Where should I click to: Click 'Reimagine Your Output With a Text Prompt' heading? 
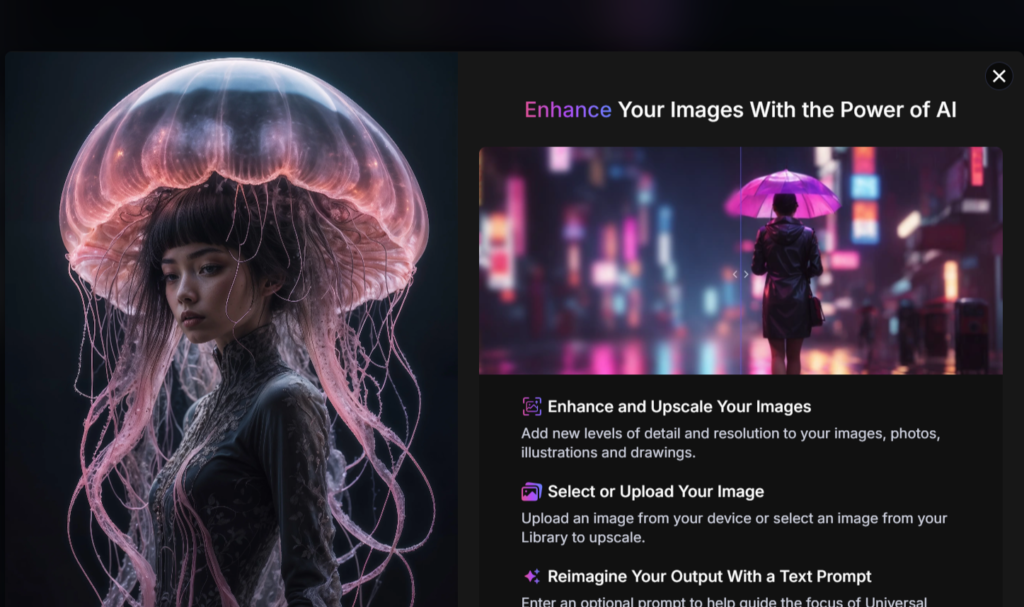point(709,577)
